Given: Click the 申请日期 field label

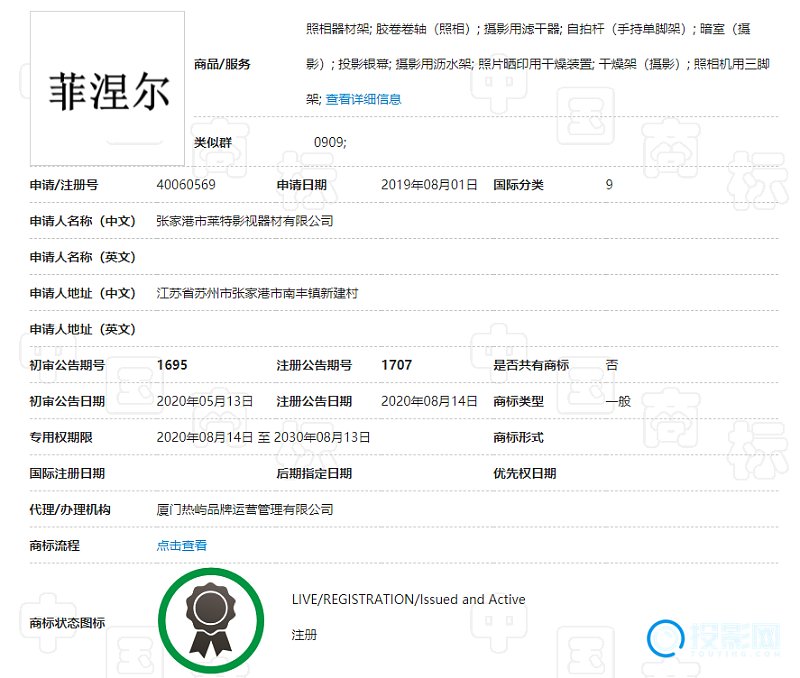Looking at the screenshot, I should coord(302,185).
